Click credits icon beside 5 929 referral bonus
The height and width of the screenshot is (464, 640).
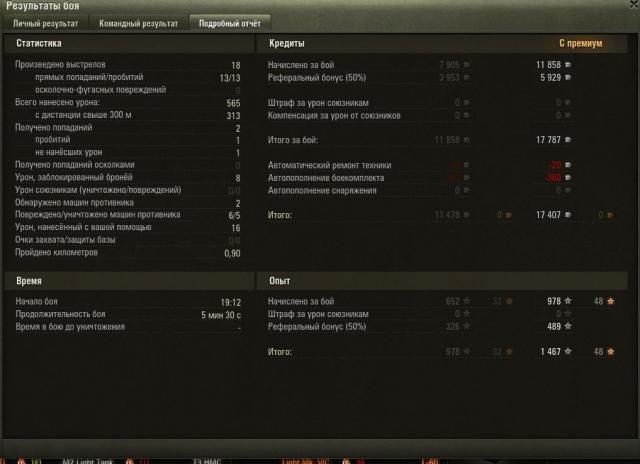[x=568, y=77]
